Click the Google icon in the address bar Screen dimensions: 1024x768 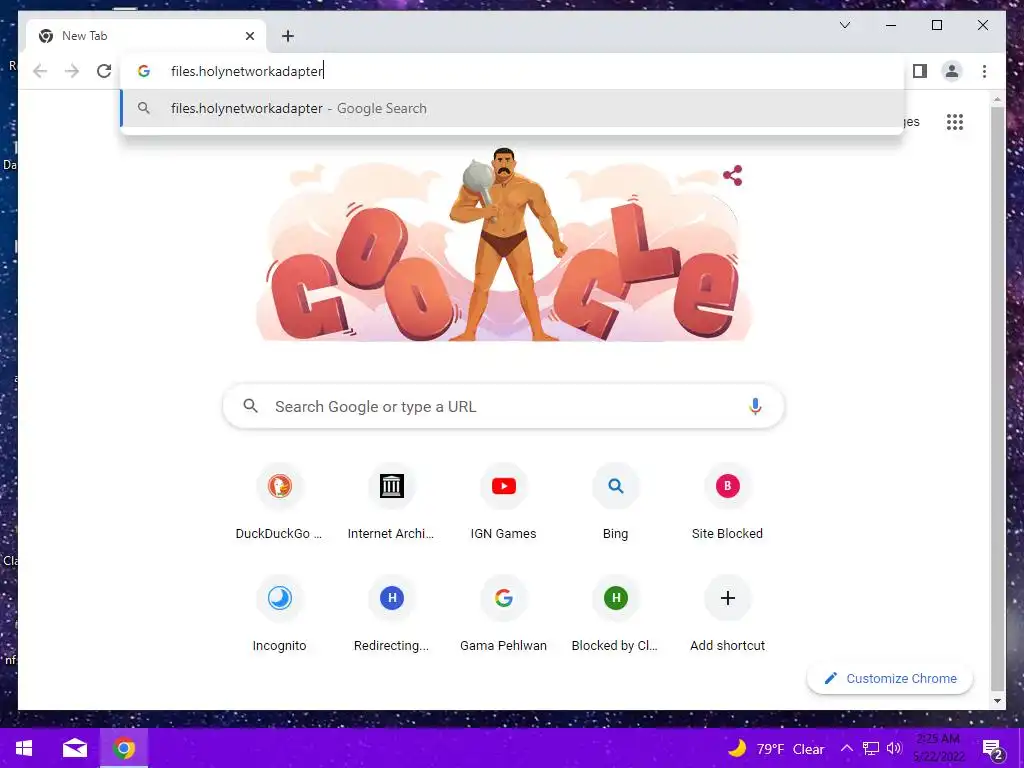[144, 71]
